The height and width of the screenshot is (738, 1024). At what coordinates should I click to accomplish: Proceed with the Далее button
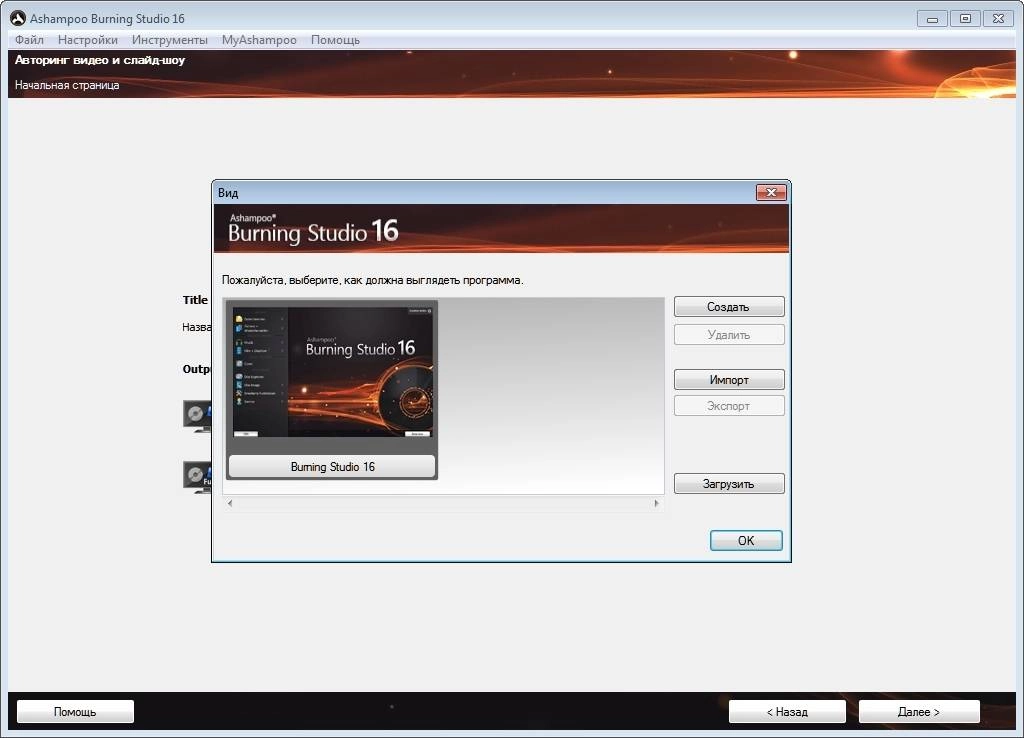click(919, 712)
